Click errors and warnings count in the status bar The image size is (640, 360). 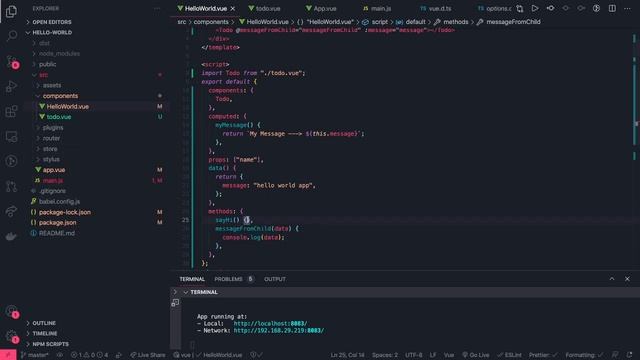pyautogui.click(x=89, y=355)
